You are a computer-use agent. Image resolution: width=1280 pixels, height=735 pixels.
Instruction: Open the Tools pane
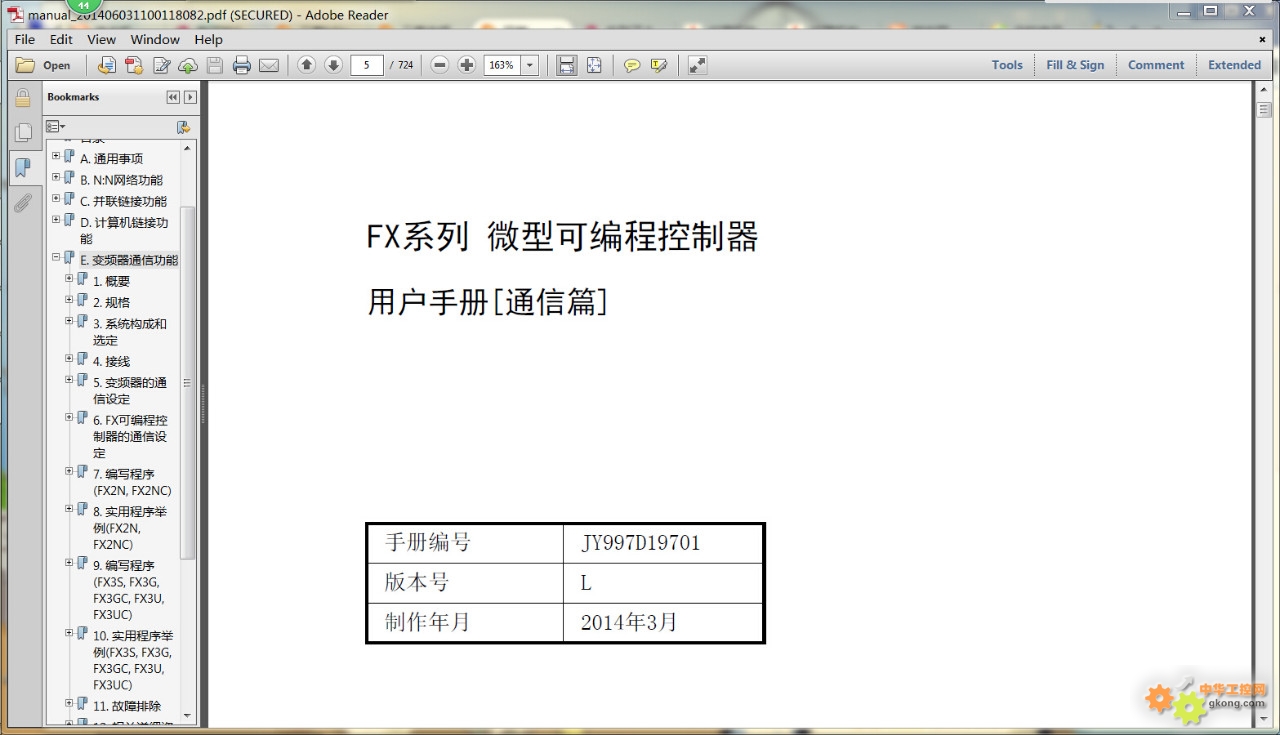(1007, 65)
